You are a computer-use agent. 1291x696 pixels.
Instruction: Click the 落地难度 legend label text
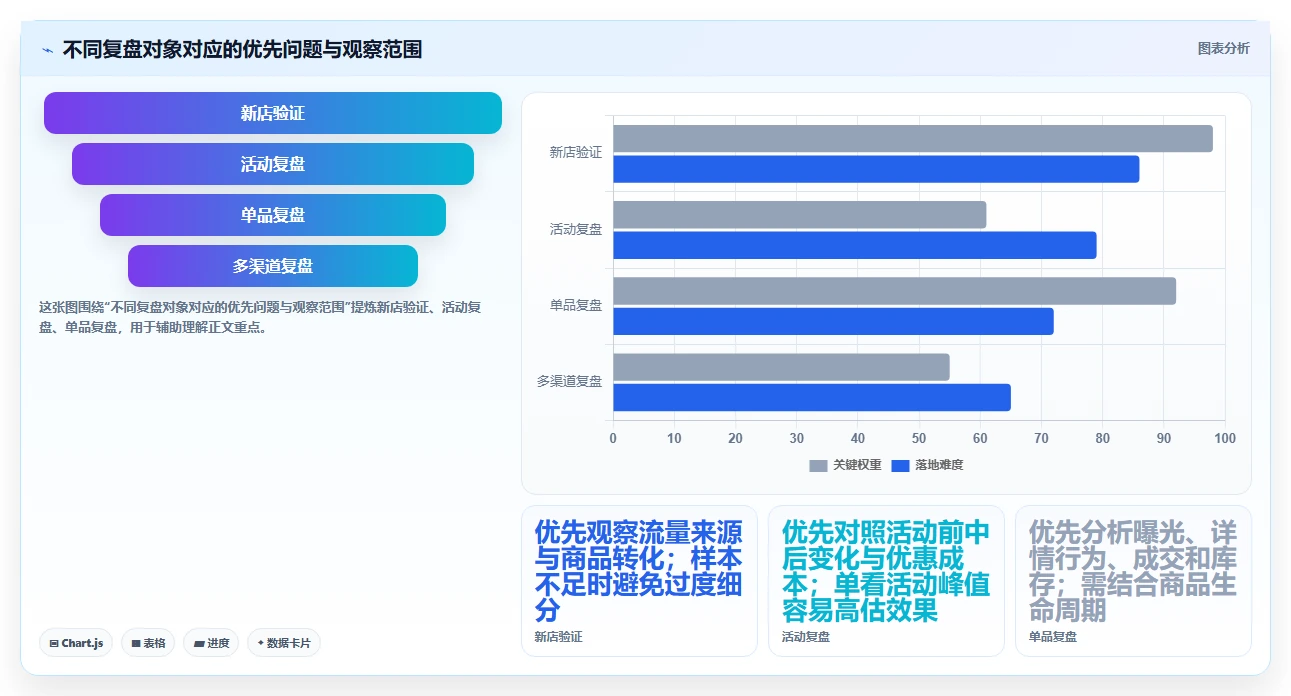tap(939, 466)
